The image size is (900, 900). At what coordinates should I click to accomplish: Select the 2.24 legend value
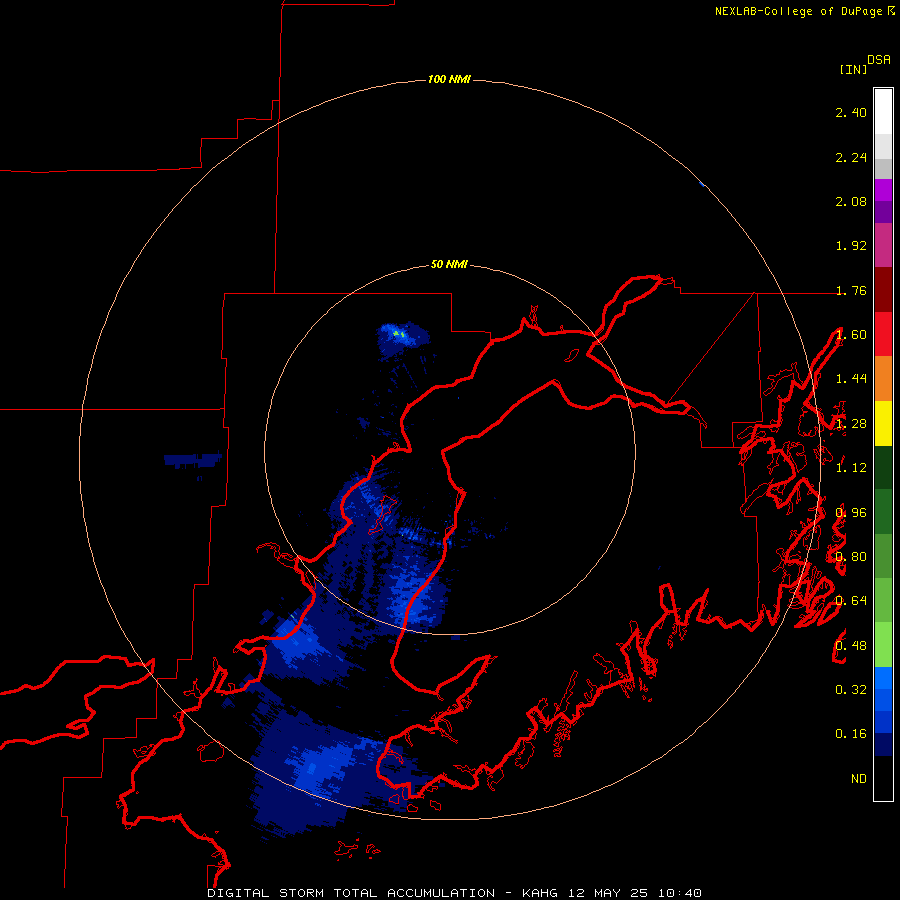click(x=851, y=157)
